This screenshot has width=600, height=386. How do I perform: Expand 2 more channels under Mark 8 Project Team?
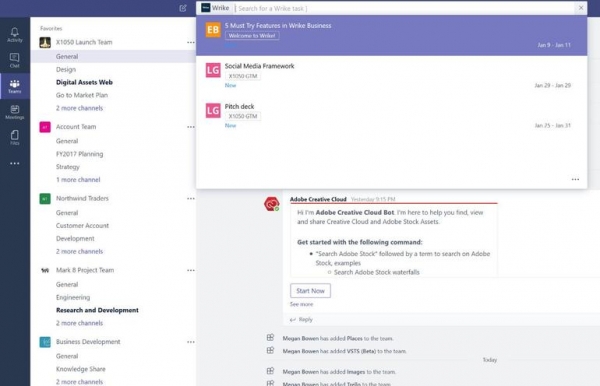[79, 323]
